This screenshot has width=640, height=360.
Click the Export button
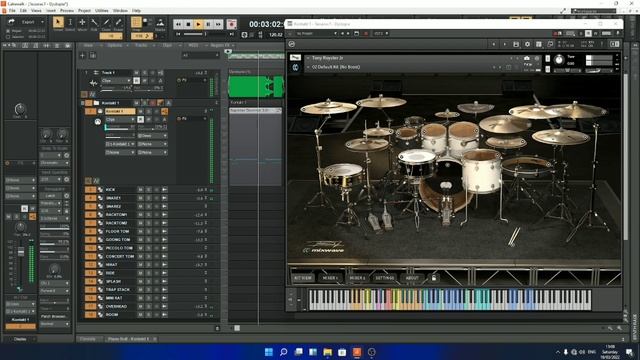[x=28, y=22]
